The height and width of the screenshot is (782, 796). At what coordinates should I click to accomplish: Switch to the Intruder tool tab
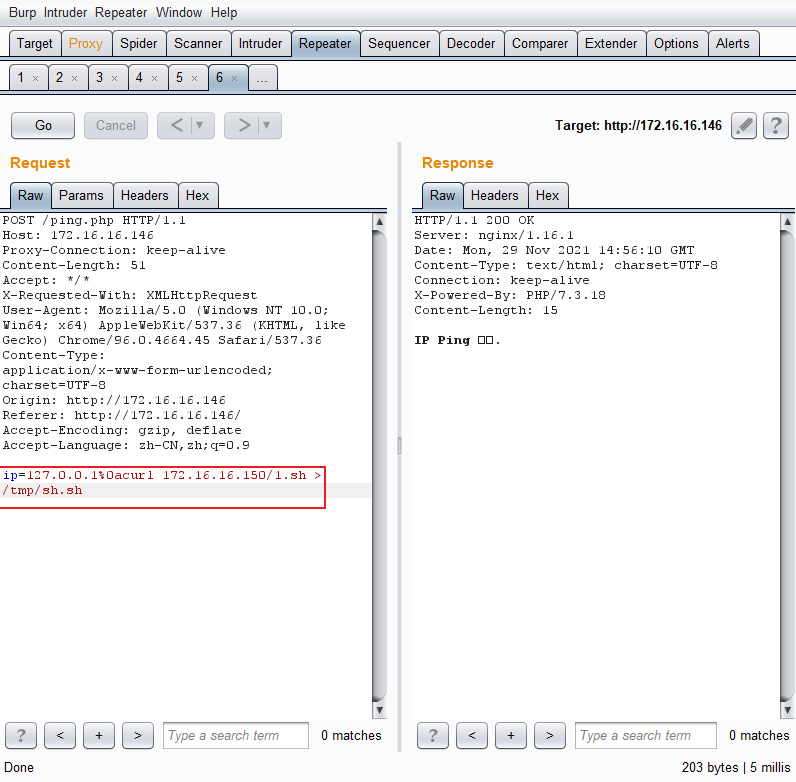pyautogui.click(x=260, y=44)
